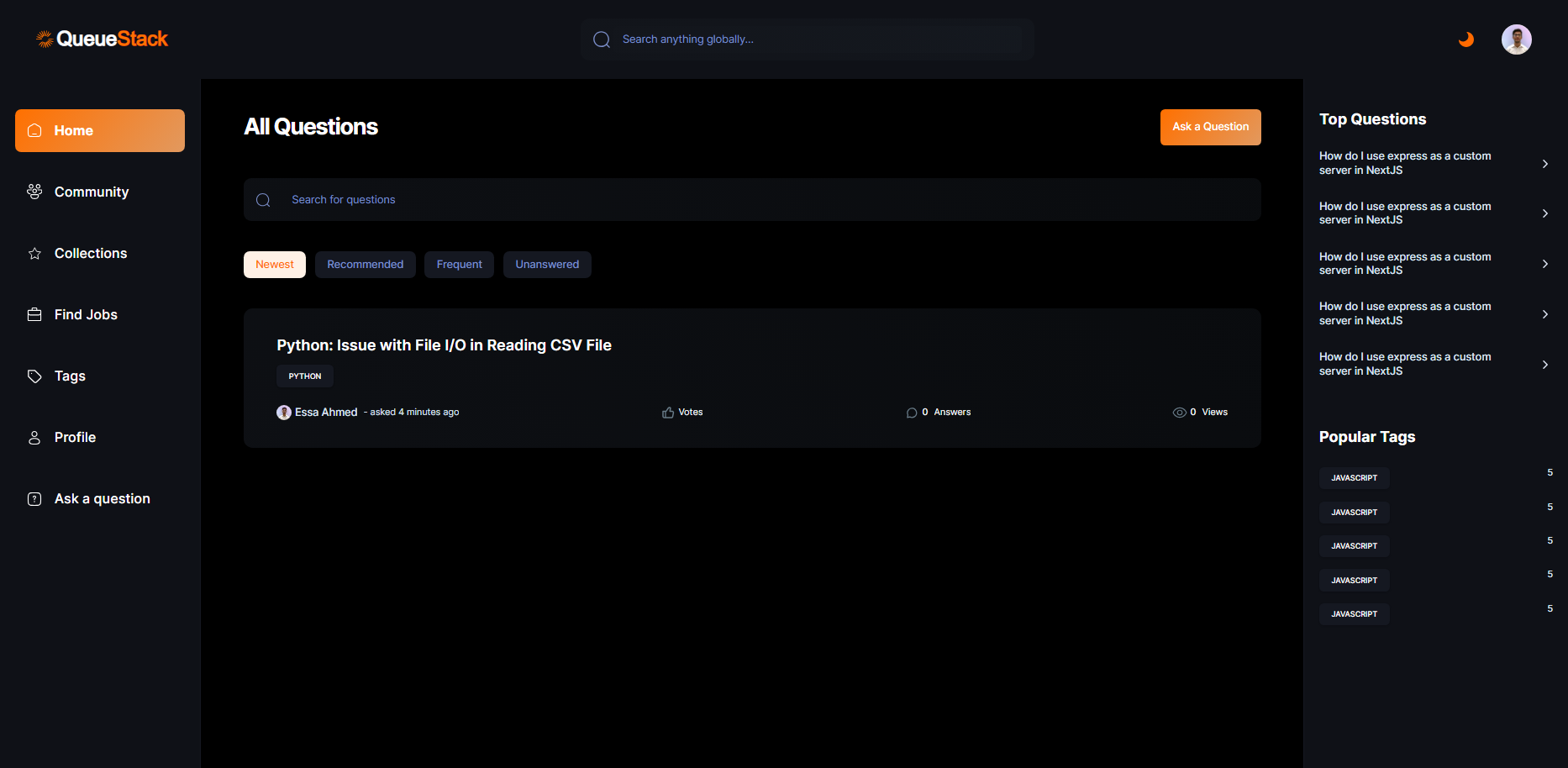
Task: Open third Top Questions chevron
Action: (1544, 264)
